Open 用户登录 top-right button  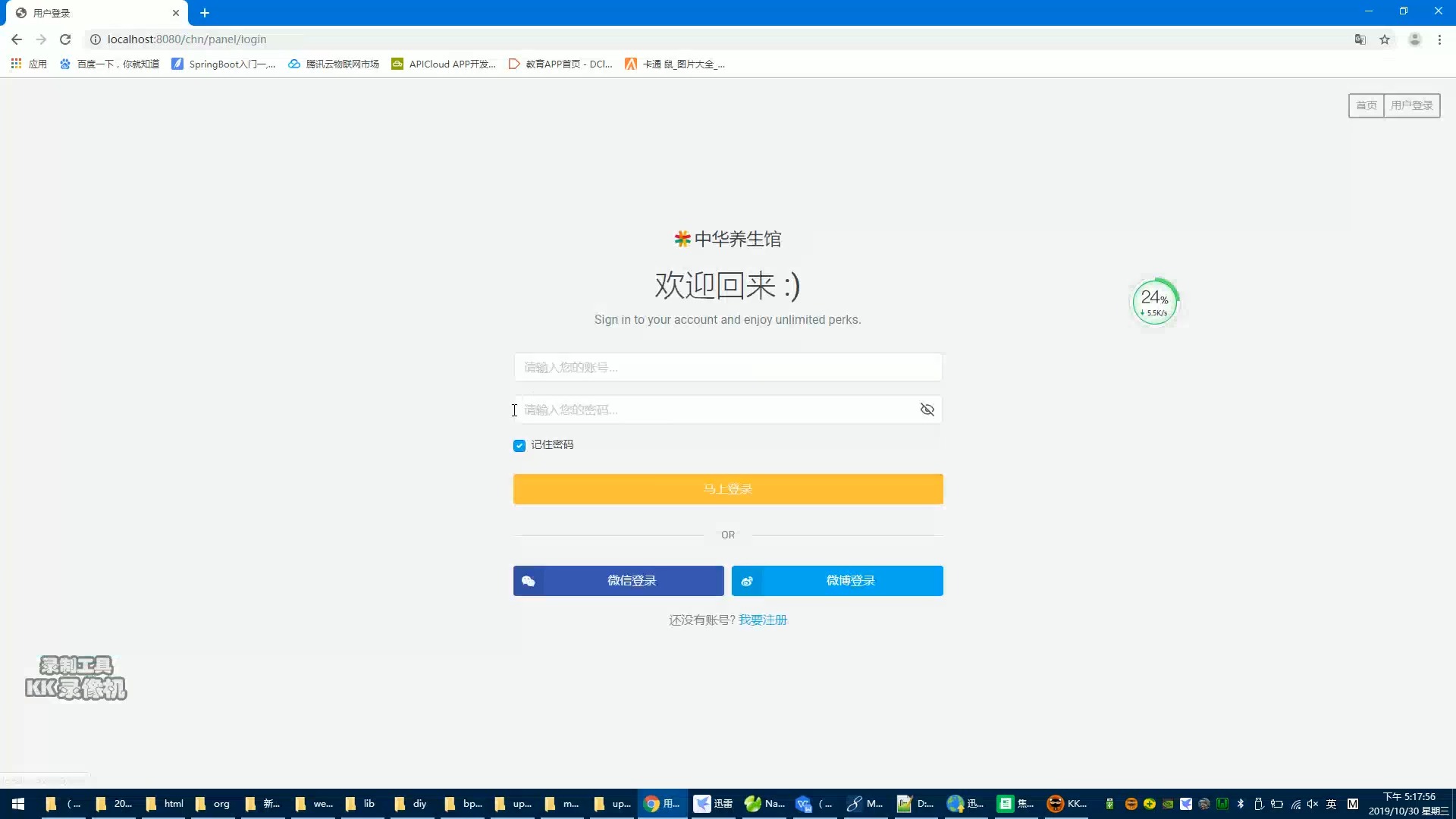[1411, 105]
